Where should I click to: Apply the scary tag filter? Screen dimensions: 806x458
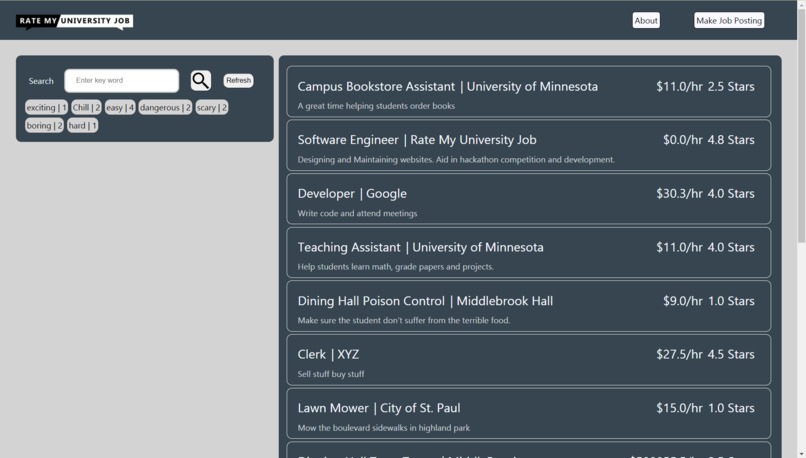click(x=211, y=107)
